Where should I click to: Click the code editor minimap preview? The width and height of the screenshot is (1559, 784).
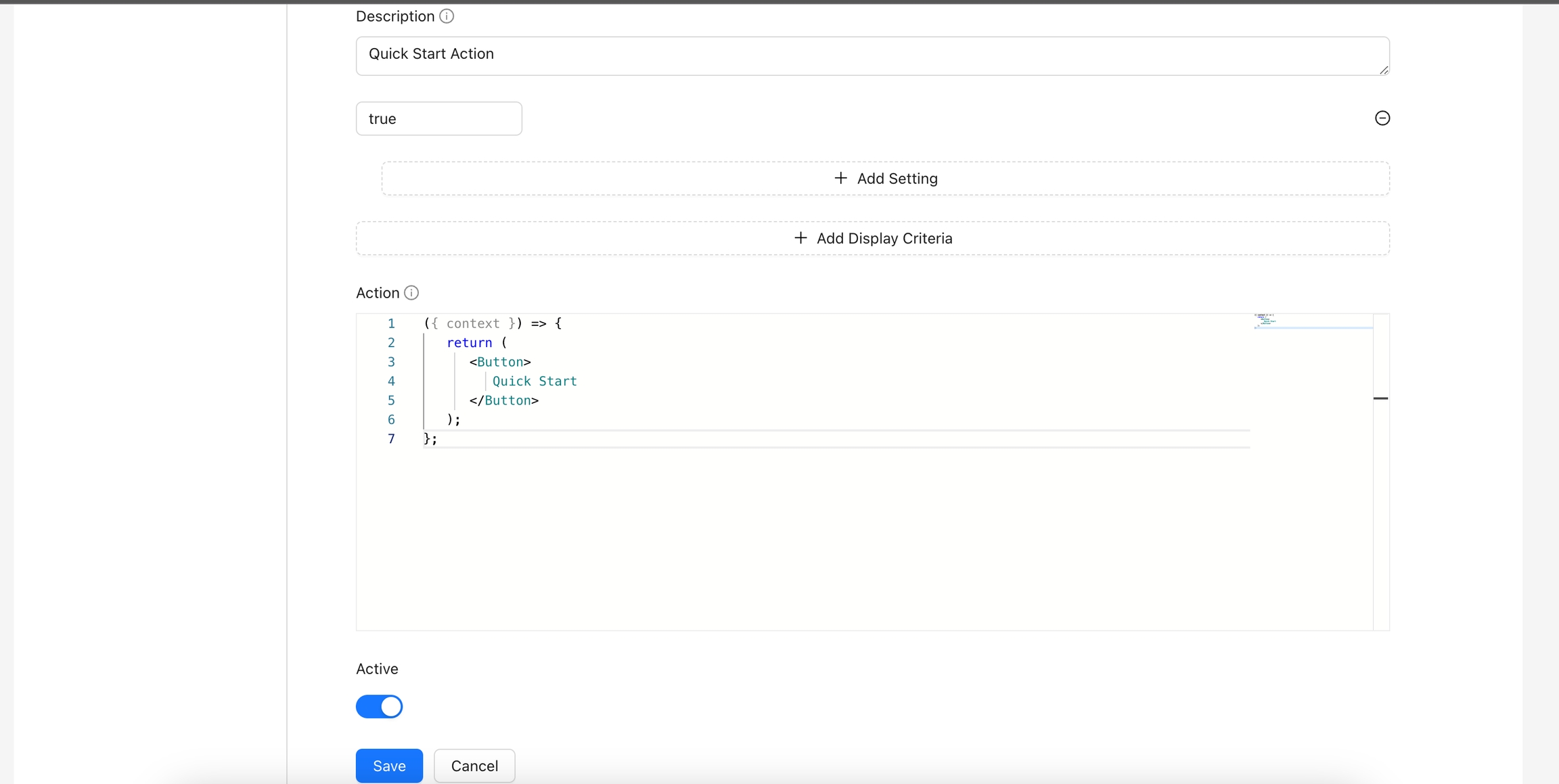pyautogui.click(x=1265, y=320)
